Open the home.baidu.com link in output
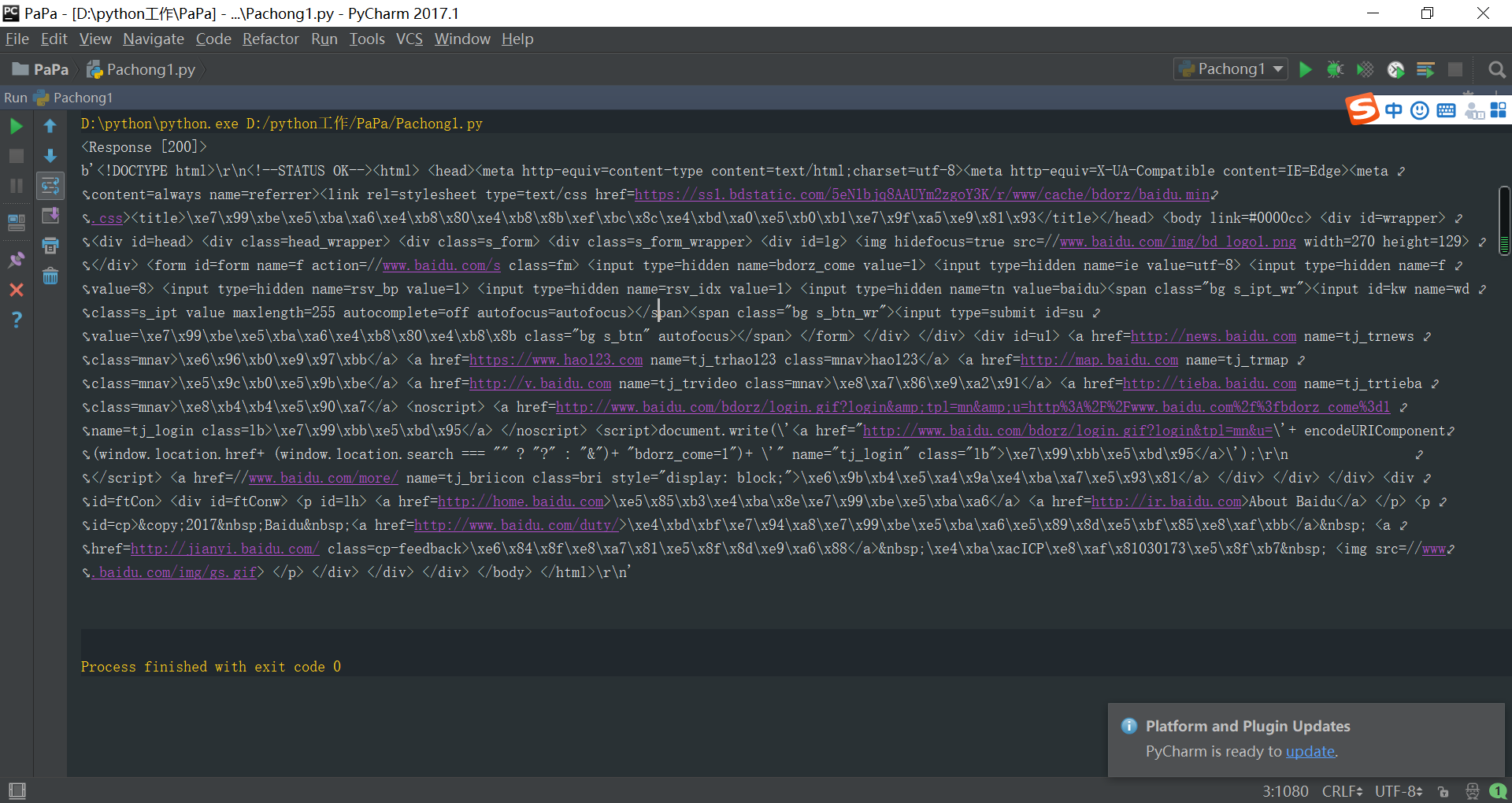1512x803 pixels. (x=521, y=501)
